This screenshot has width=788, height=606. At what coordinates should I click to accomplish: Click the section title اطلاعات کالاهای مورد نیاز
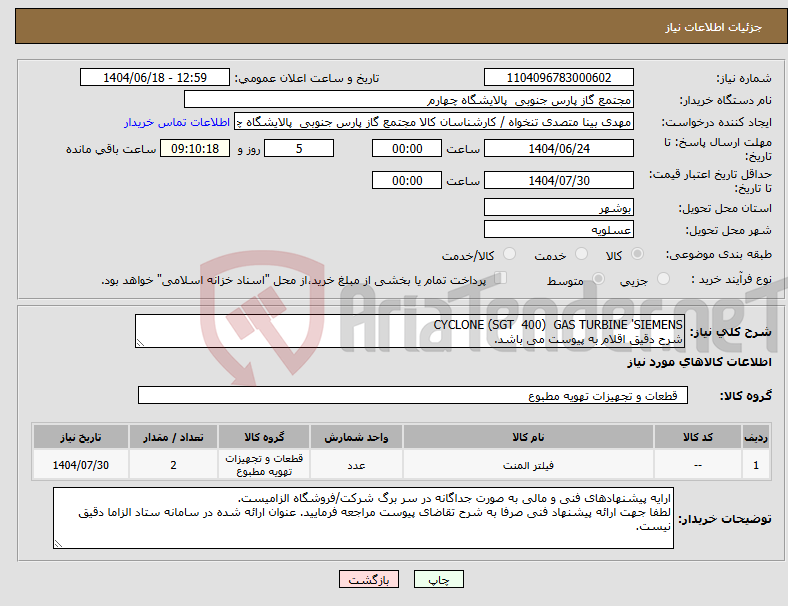(699, 362)
